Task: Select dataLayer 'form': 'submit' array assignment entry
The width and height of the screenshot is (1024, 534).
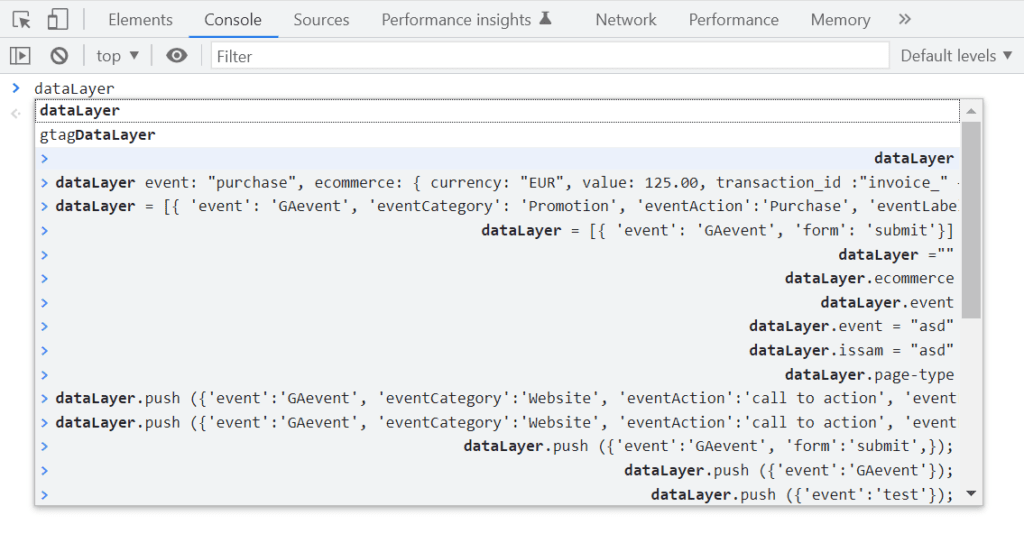Action: click(498, 230)
